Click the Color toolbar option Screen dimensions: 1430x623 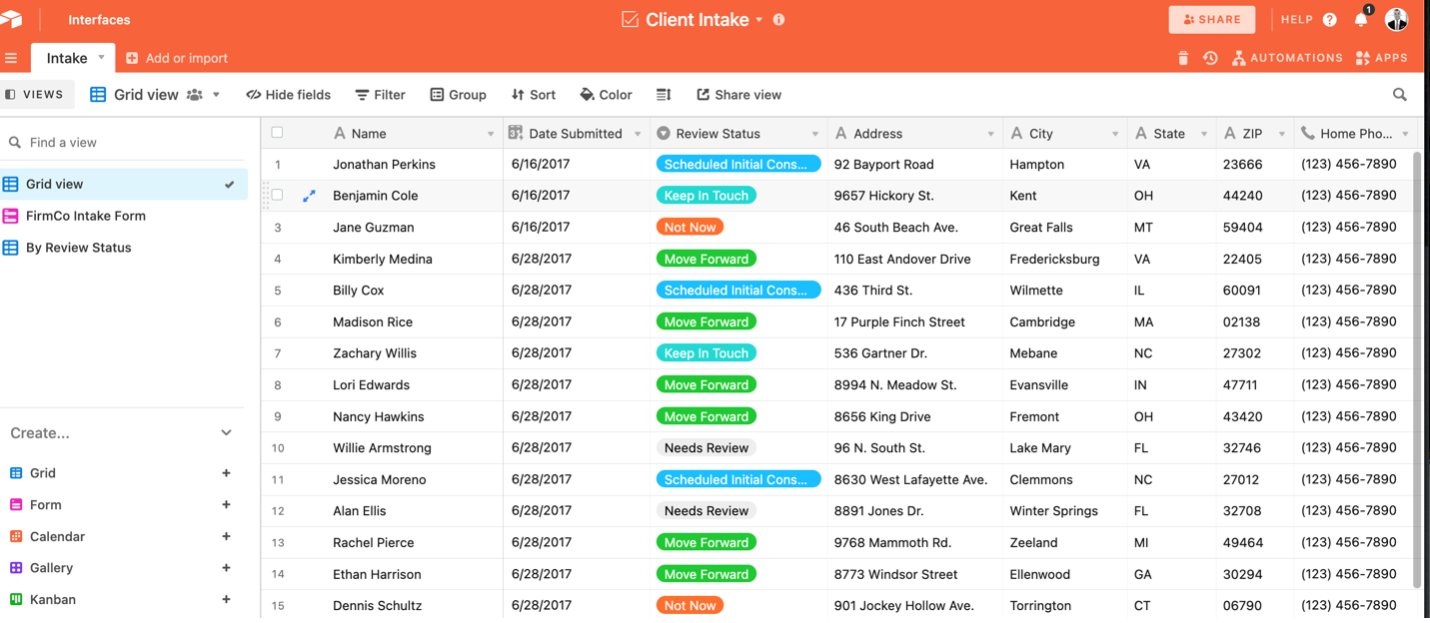(x=606, y=95)
